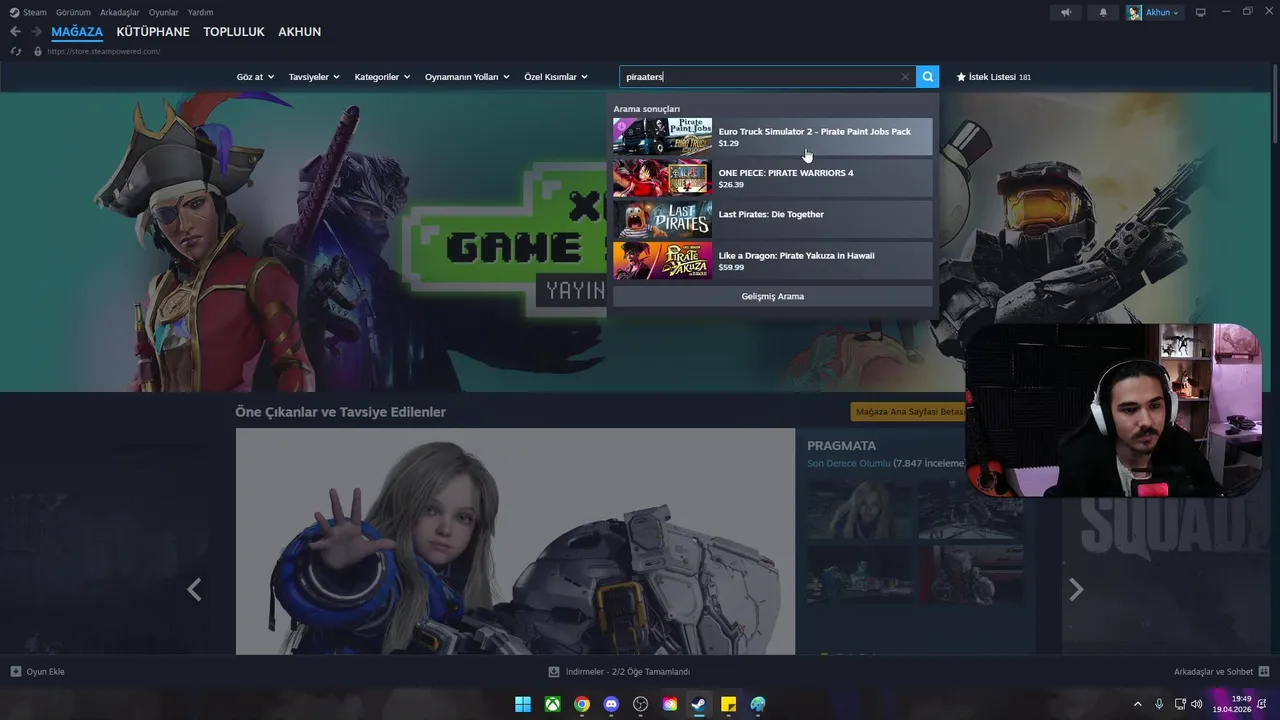
Task: Open Google Chrome from taskbar
Action: 582,704
